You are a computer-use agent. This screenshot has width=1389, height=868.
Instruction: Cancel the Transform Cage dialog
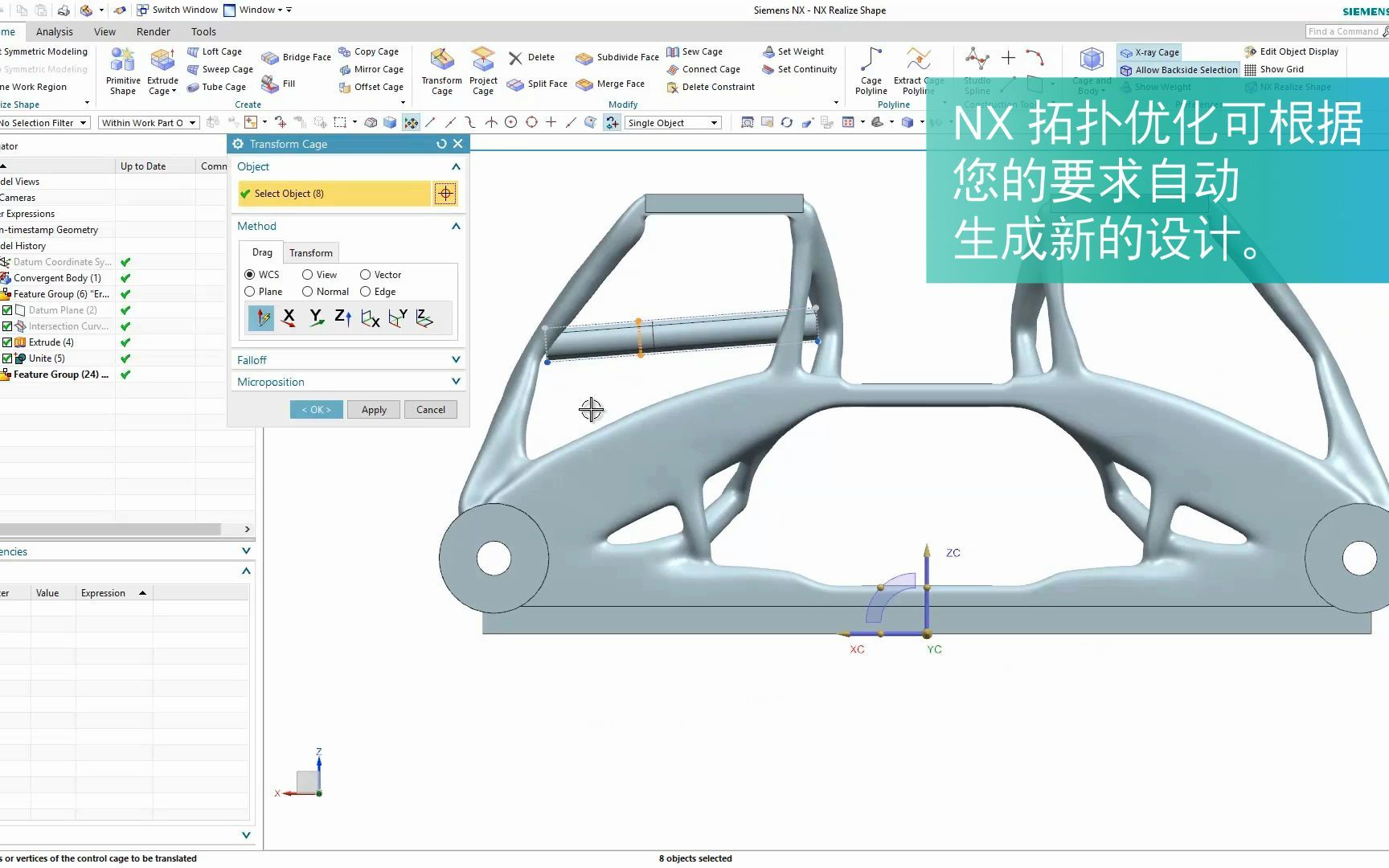(431, 410)
